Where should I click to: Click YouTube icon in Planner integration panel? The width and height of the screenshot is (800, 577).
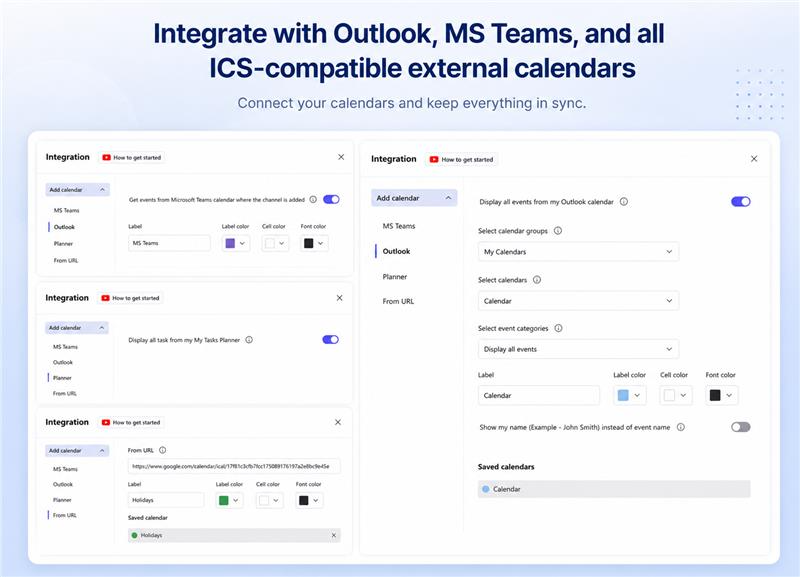pos(105,298)
